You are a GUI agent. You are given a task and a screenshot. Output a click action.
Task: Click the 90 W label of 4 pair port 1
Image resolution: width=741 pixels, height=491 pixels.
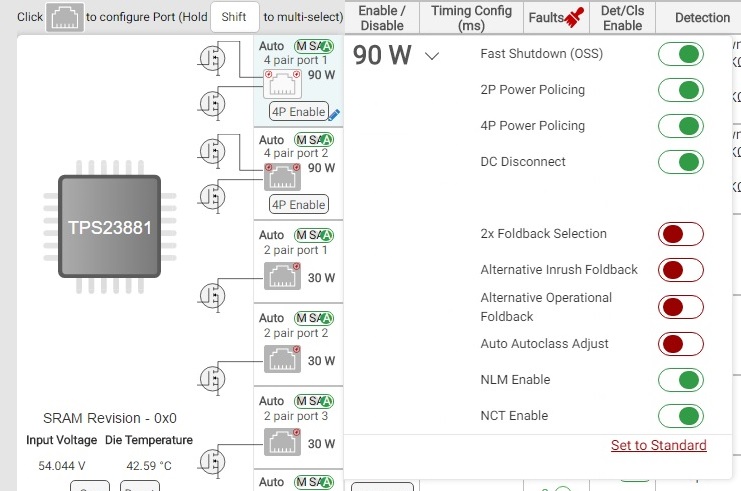(321, 75)
